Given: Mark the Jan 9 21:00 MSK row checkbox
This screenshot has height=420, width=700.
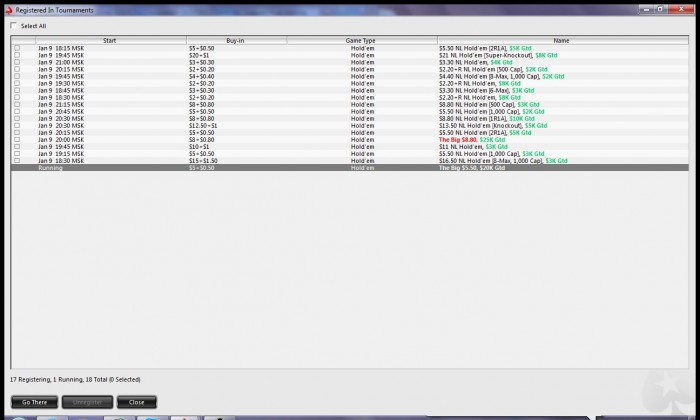Looking at the screenshot, I should (17, 62).
